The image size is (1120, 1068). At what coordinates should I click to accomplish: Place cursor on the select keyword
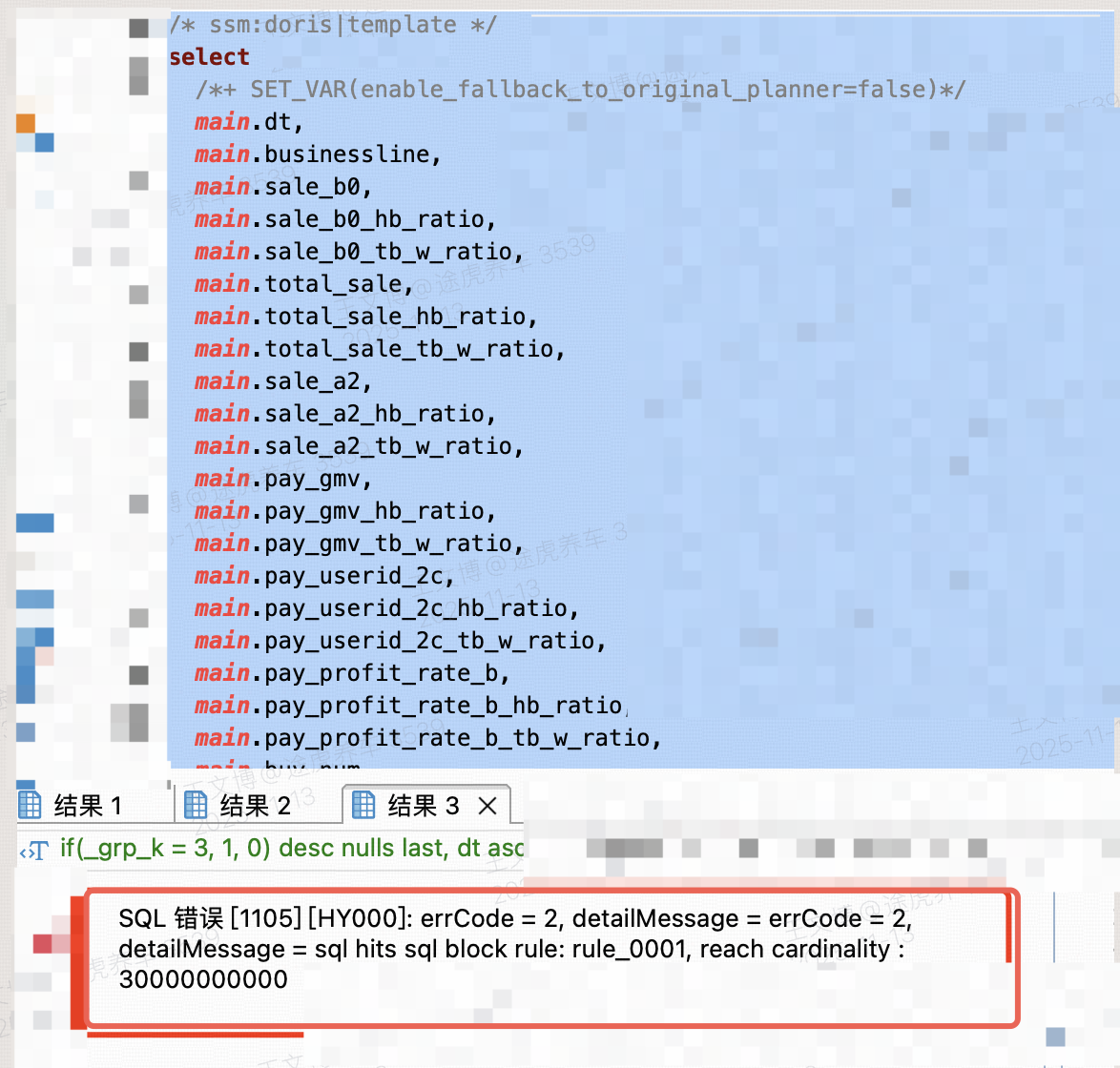coord(209,57)
